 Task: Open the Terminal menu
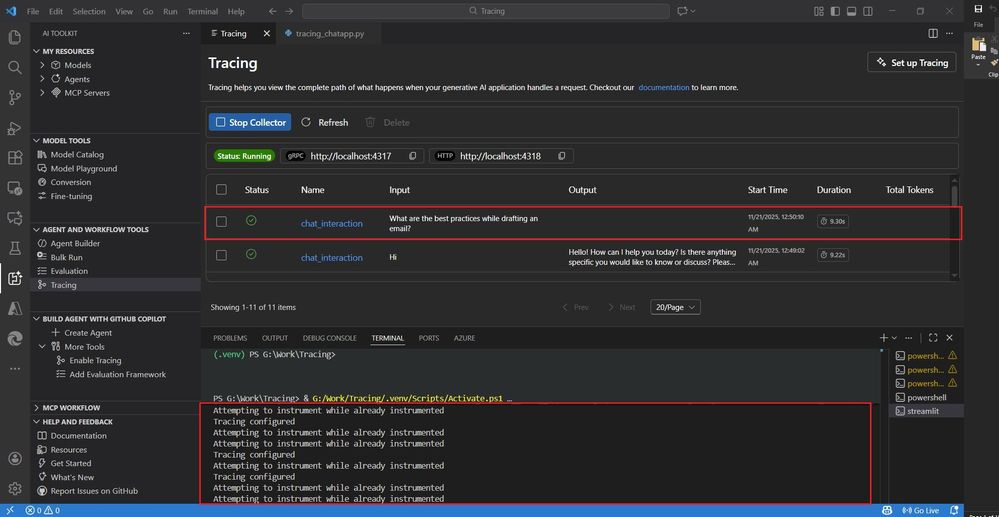[203, 11]
